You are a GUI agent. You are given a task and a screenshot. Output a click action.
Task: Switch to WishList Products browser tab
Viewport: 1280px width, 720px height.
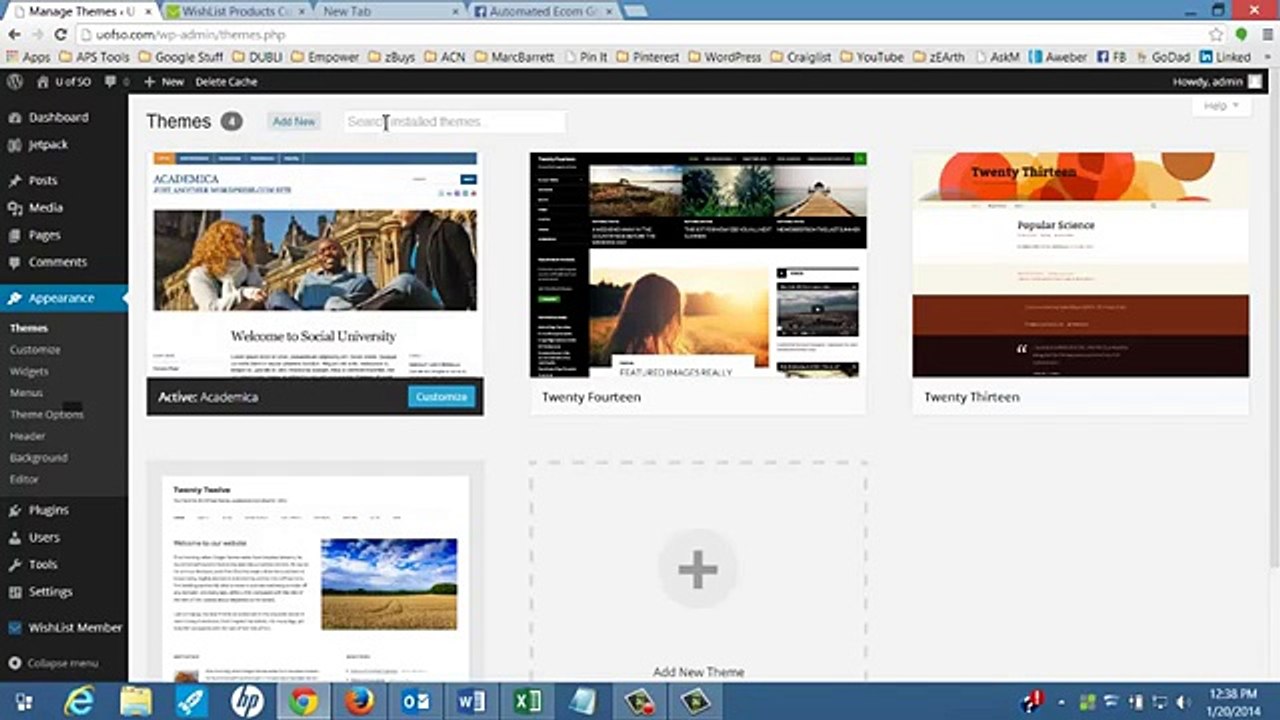[x=234, y=11]
